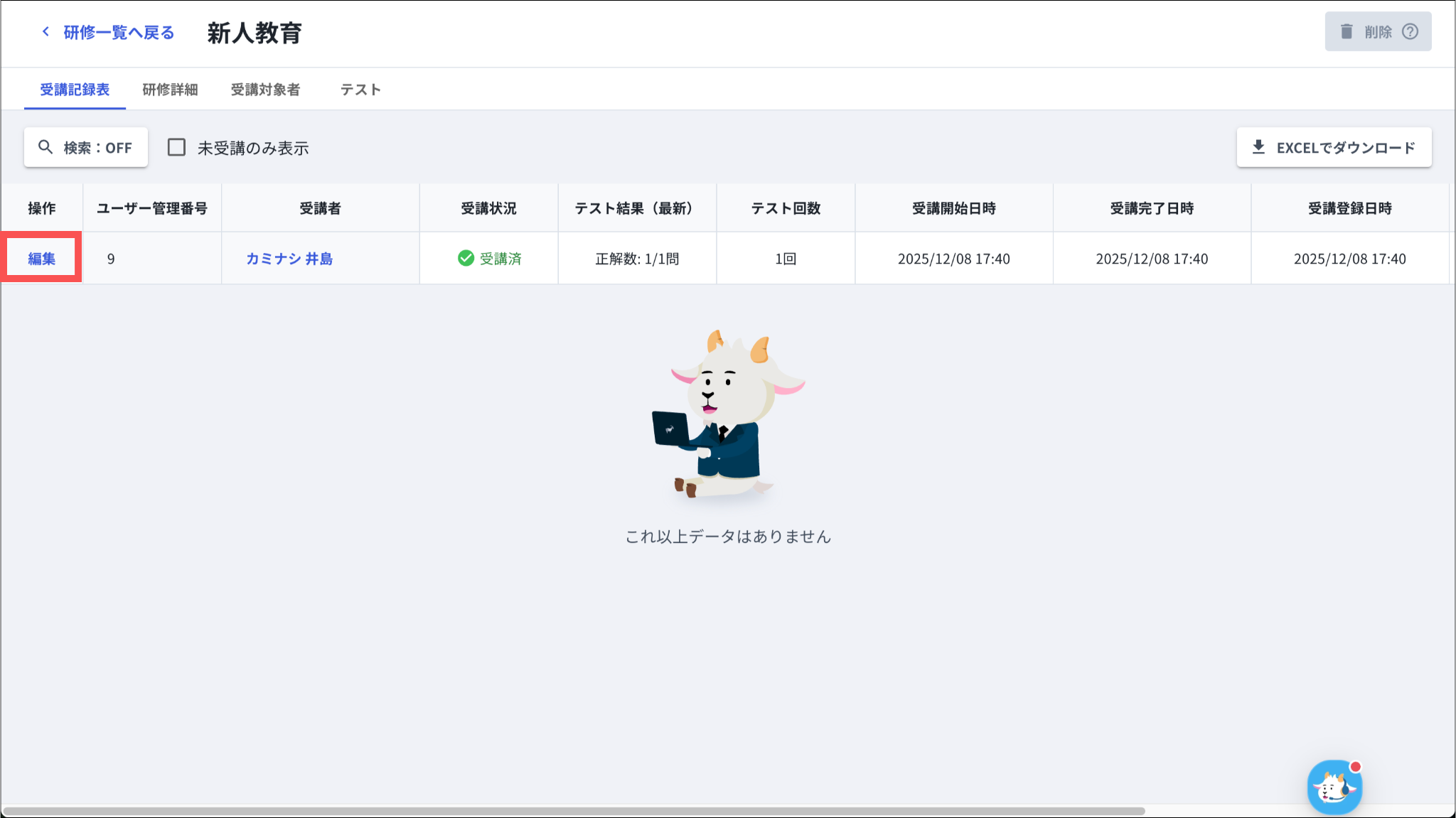Screen dimensions: 1456x818
Task: Open the テスト tab
Action: (x=360, y=90)
